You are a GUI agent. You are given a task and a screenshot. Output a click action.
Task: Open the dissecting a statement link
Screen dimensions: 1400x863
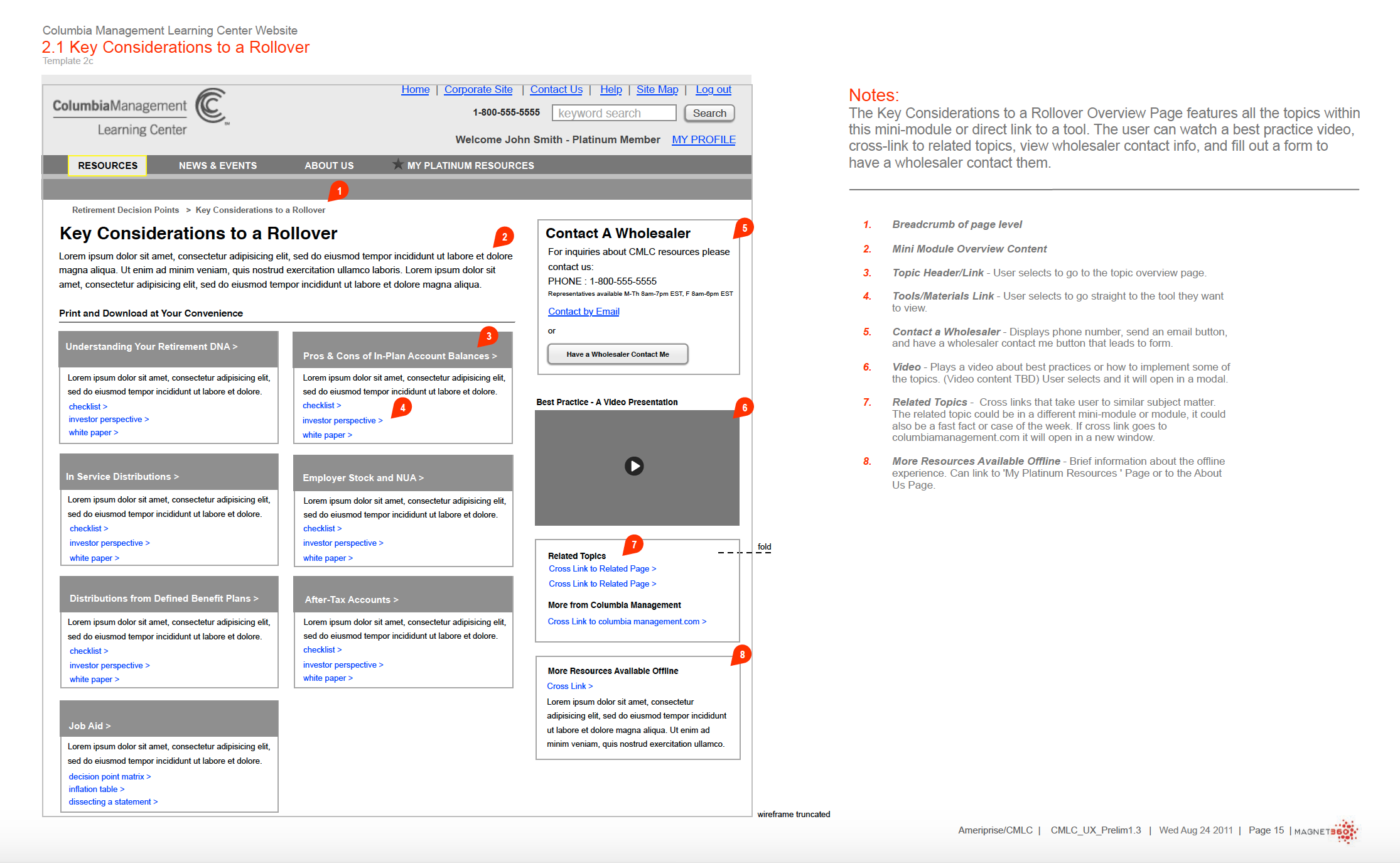tap(113, 801)
